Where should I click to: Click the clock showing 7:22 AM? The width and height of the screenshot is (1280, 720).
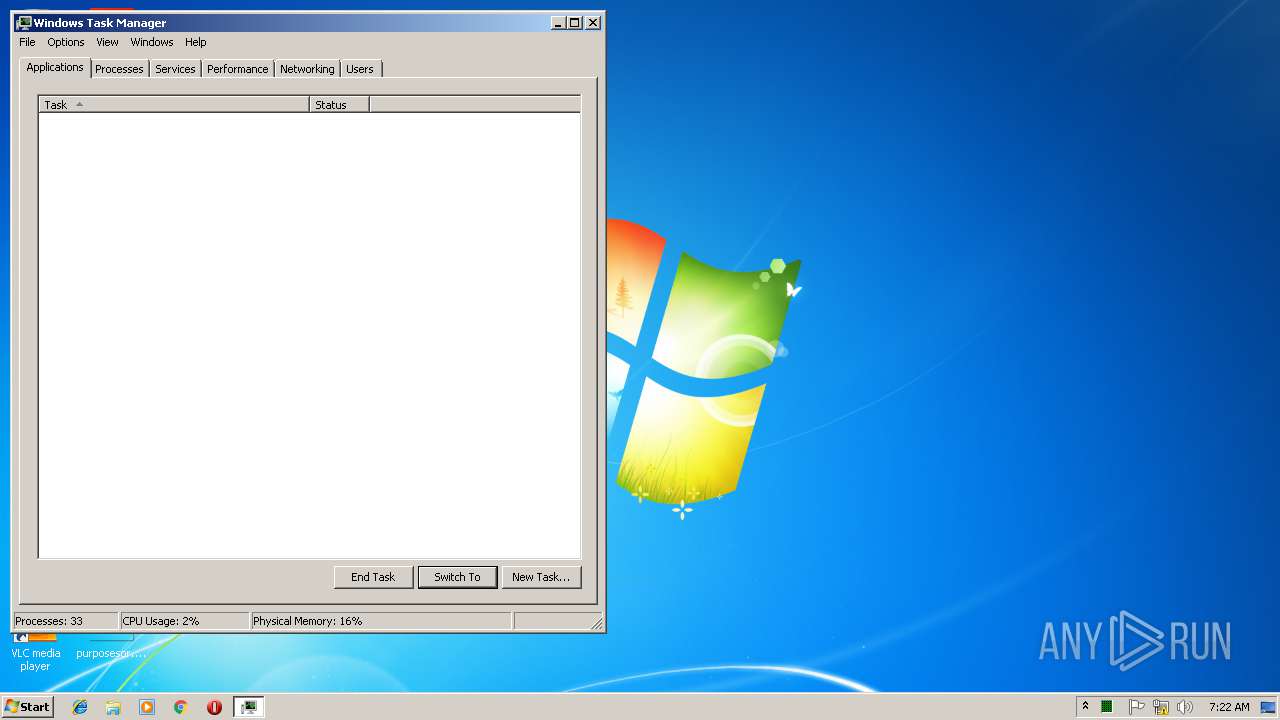(1229, 707)
